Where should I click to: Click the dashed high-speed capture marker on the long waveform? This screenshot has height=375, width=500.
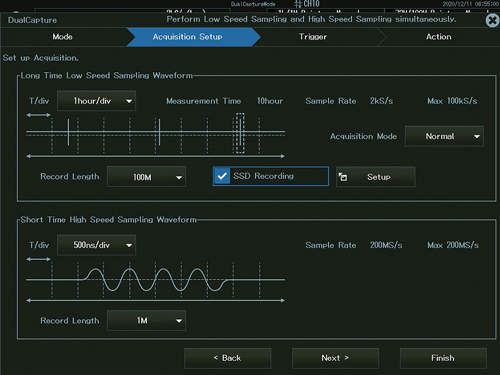(240, 133)
